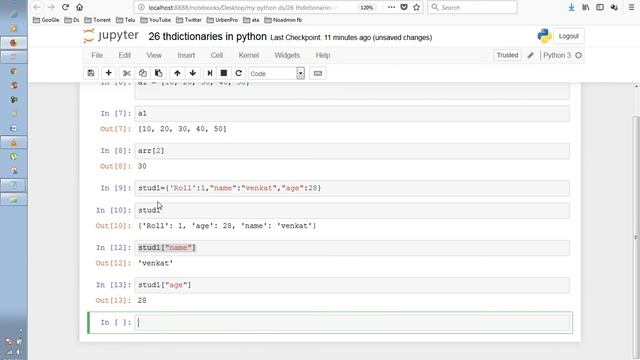Copy selected cells using the toolbar icon
The image size is (640, 360).
coord(142,73)
